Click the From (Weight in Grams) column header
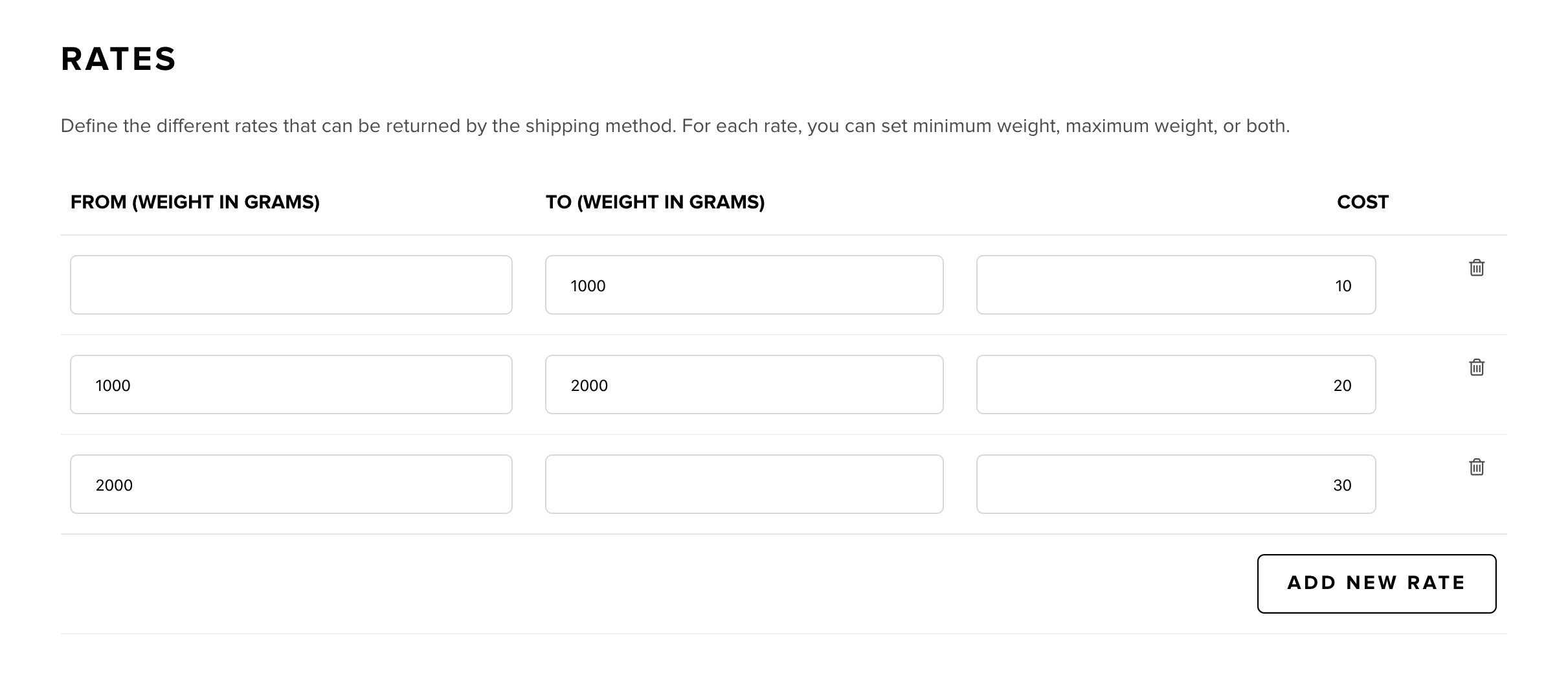The width and height of the screenshot is (1568, 690). (195, 202)
